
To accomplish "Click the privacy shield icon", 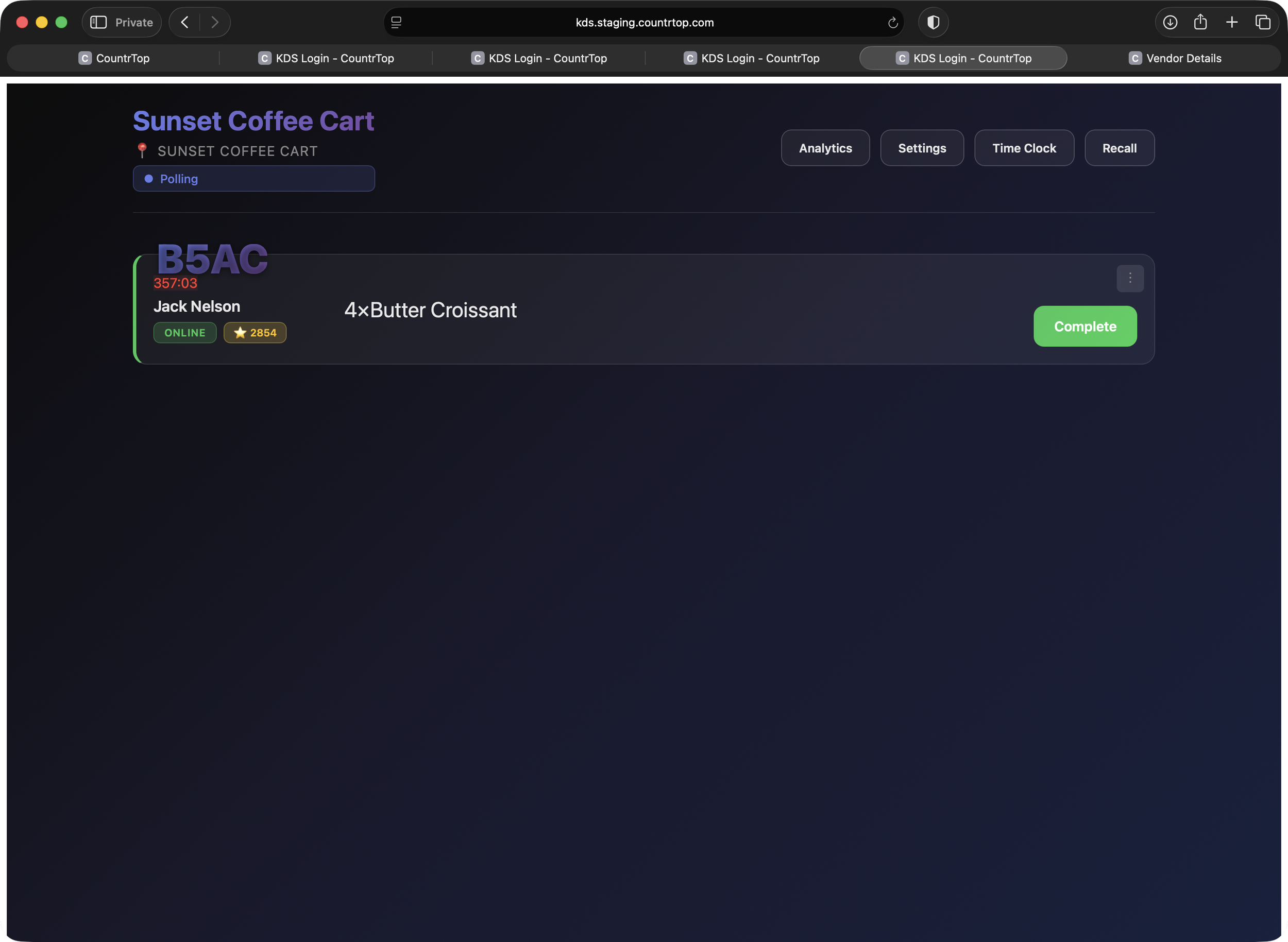I will (x=933, y=22).
